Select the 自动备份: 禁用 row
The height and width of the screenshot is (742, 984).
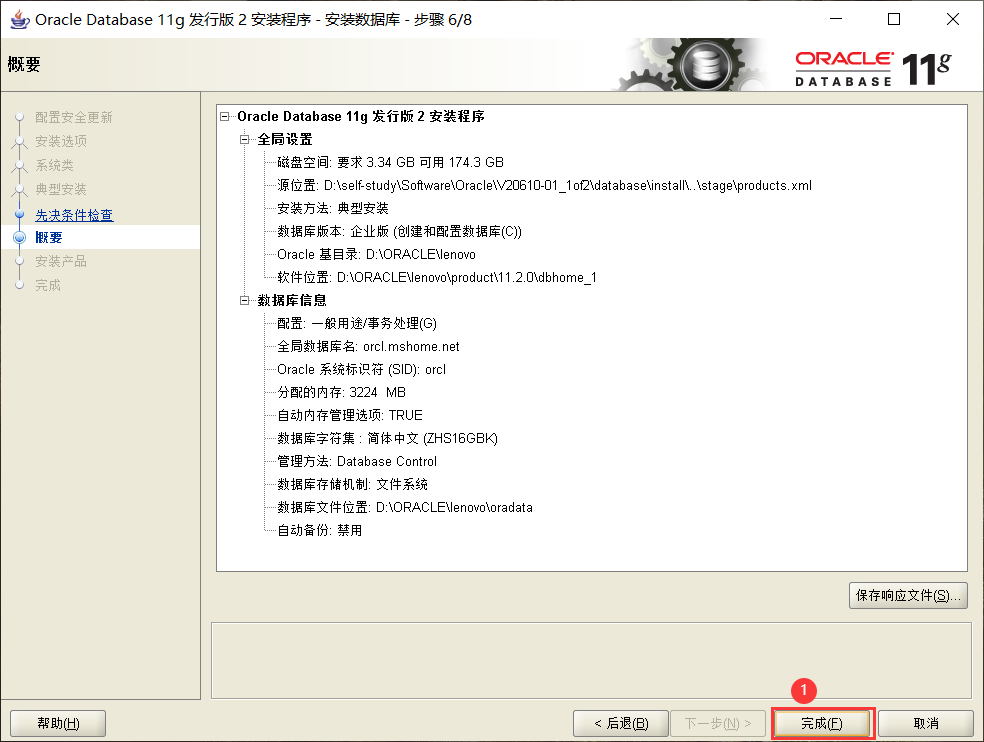coord(319,530)
